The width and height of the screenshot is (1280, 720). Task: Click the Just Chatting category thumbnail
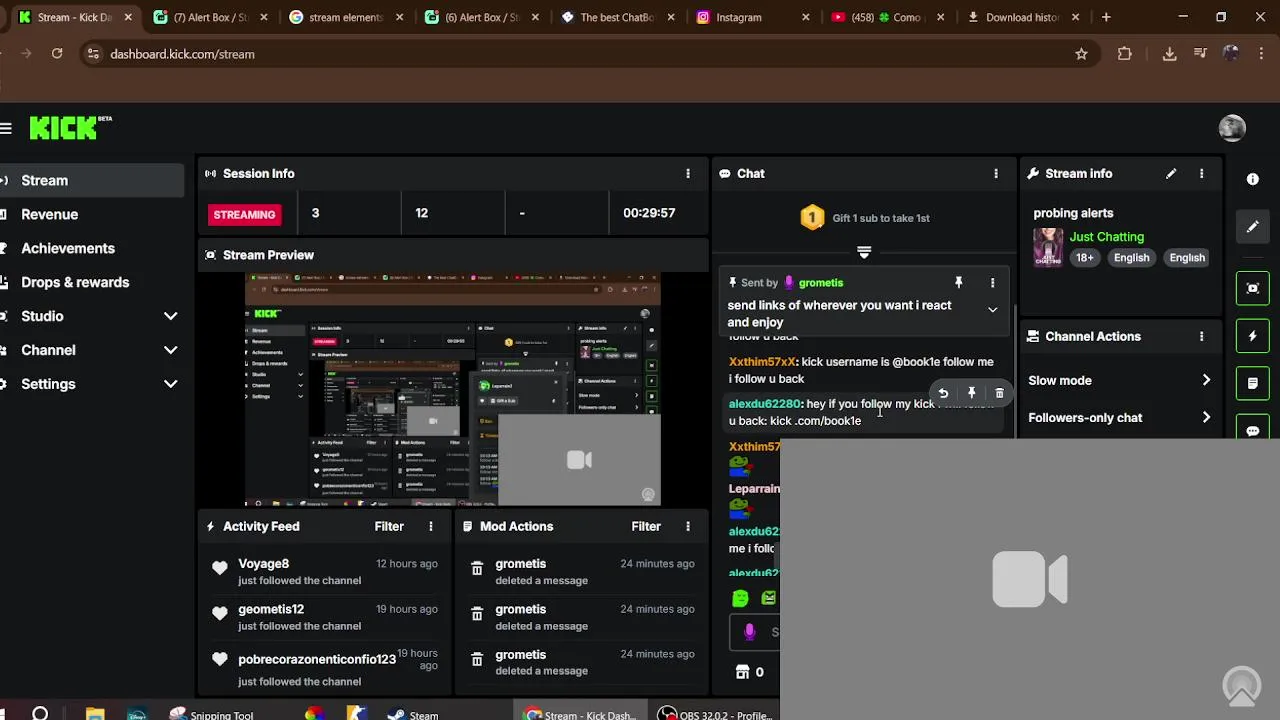[x=1048, y=247]
